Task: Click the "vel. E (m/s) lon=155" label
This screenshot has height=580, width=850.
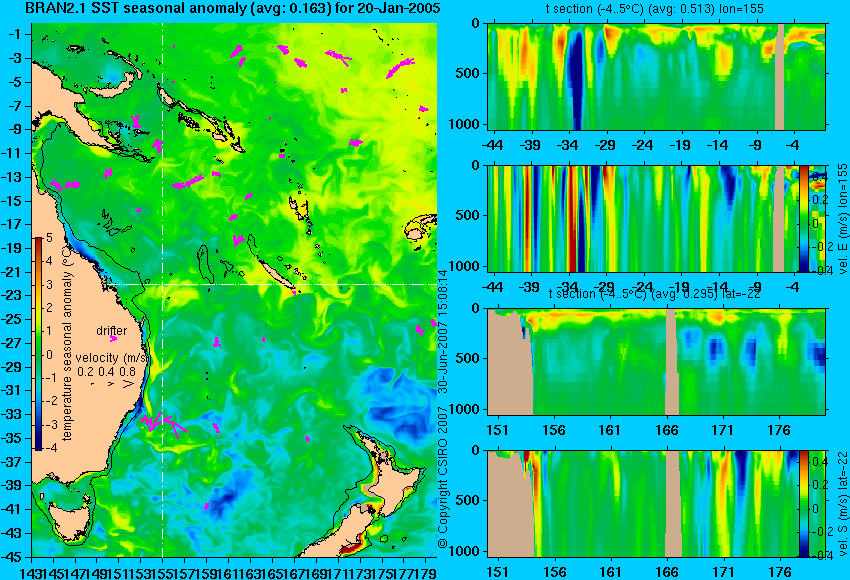Action: 842,218
